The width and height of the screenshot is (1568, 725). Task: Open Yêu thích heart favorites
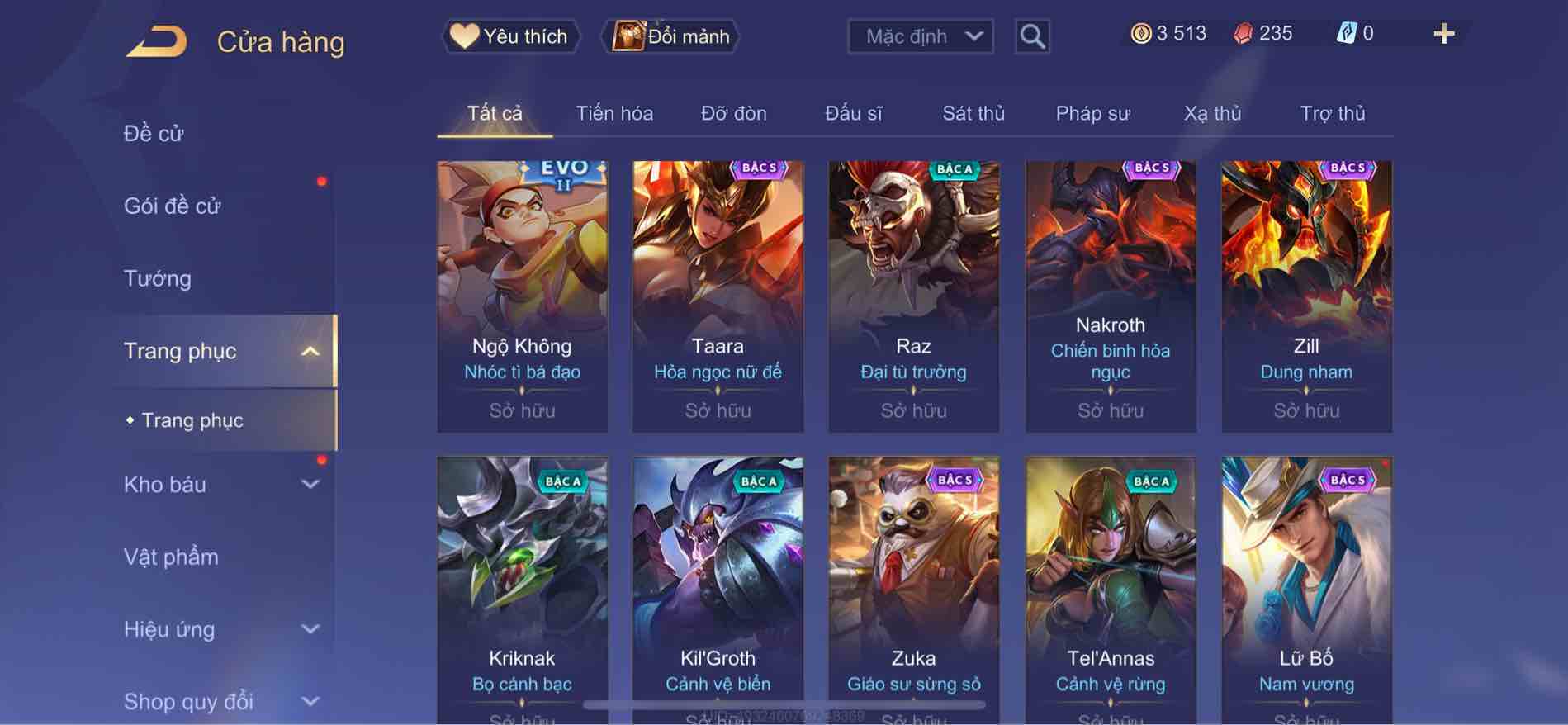point(509,36)
